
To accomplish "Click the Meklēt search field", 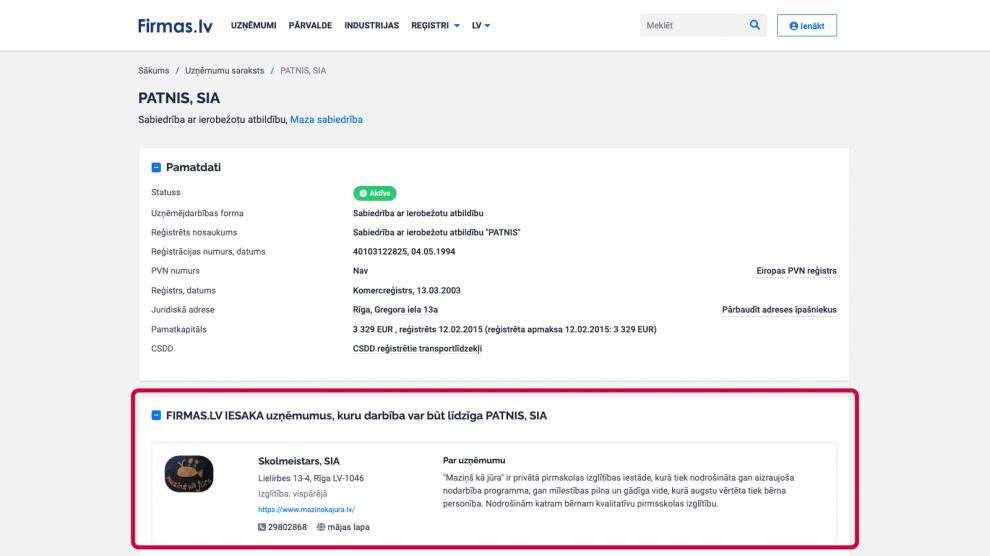I will click(692, 25).
